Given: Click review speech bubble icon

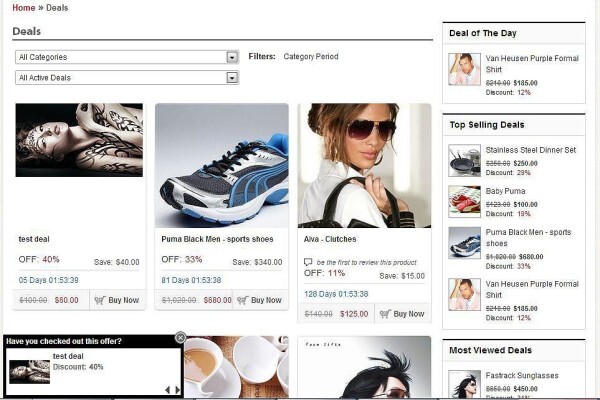Looking at the screenshot, I should (x=308, y=262).
